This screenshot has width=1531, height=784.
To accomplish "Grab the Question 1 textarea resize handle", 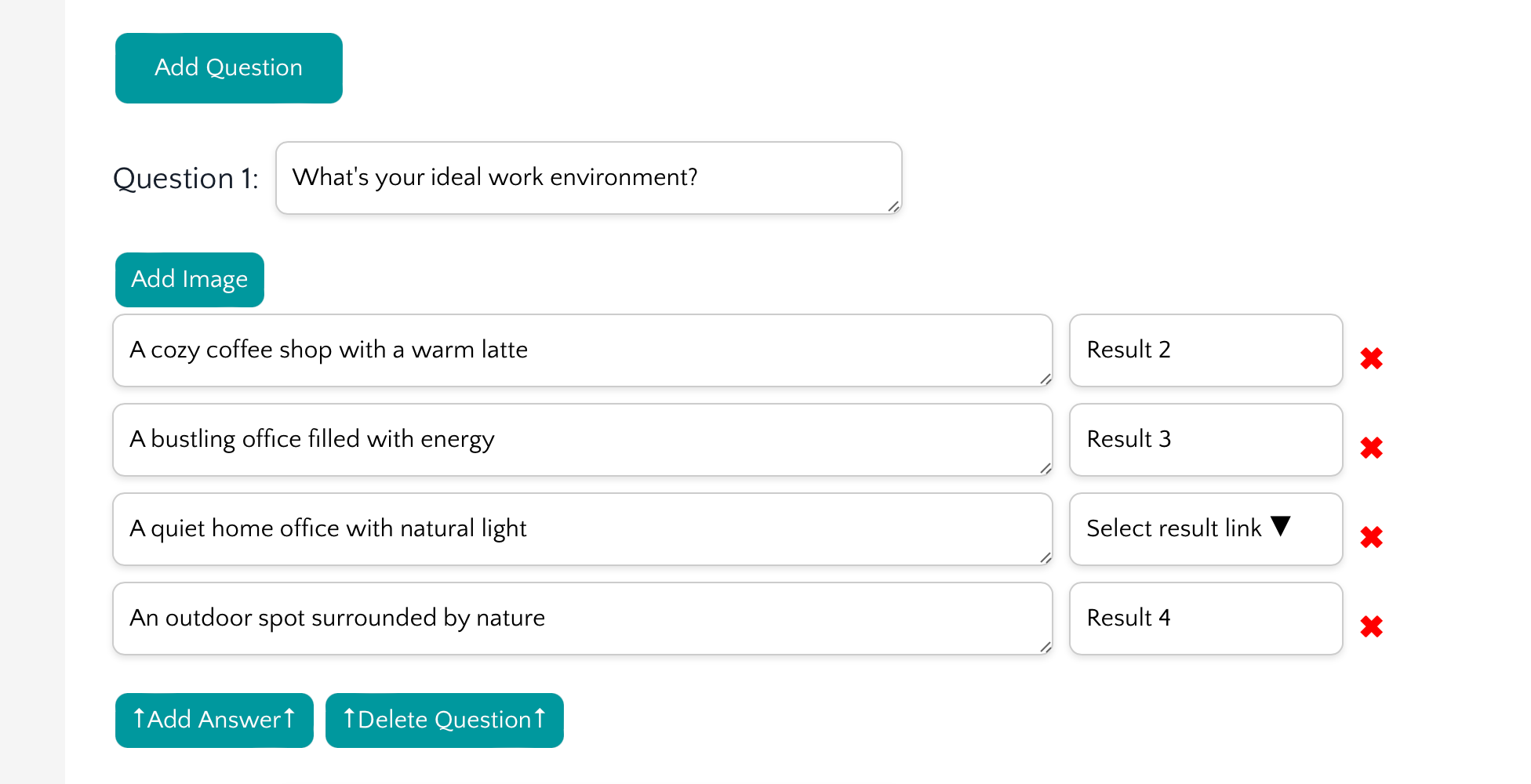I will point(893,206).
